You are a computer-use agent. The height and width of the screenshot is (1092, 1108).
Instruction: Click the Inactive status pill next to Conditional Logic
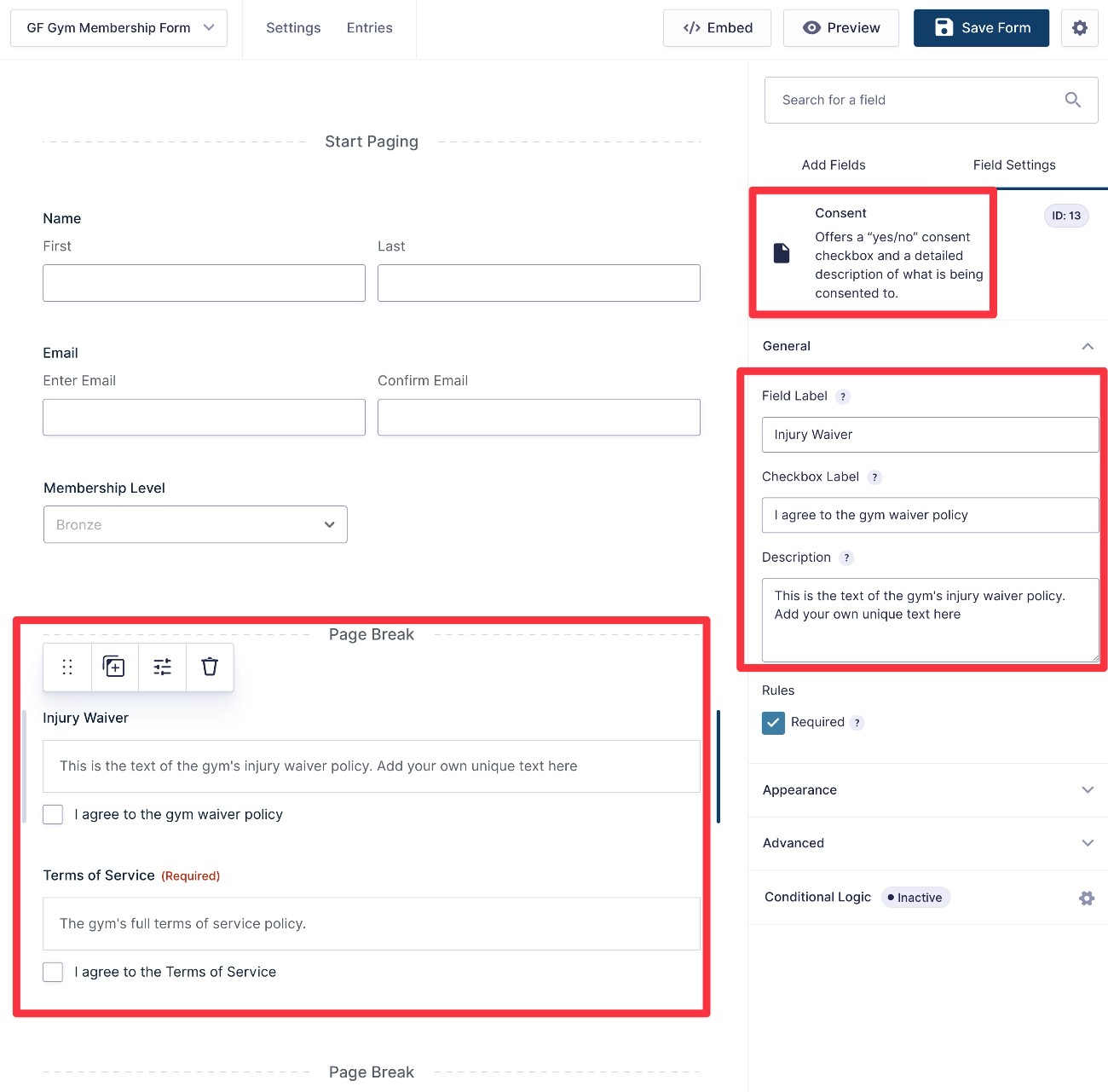click(x=915, y=897)
